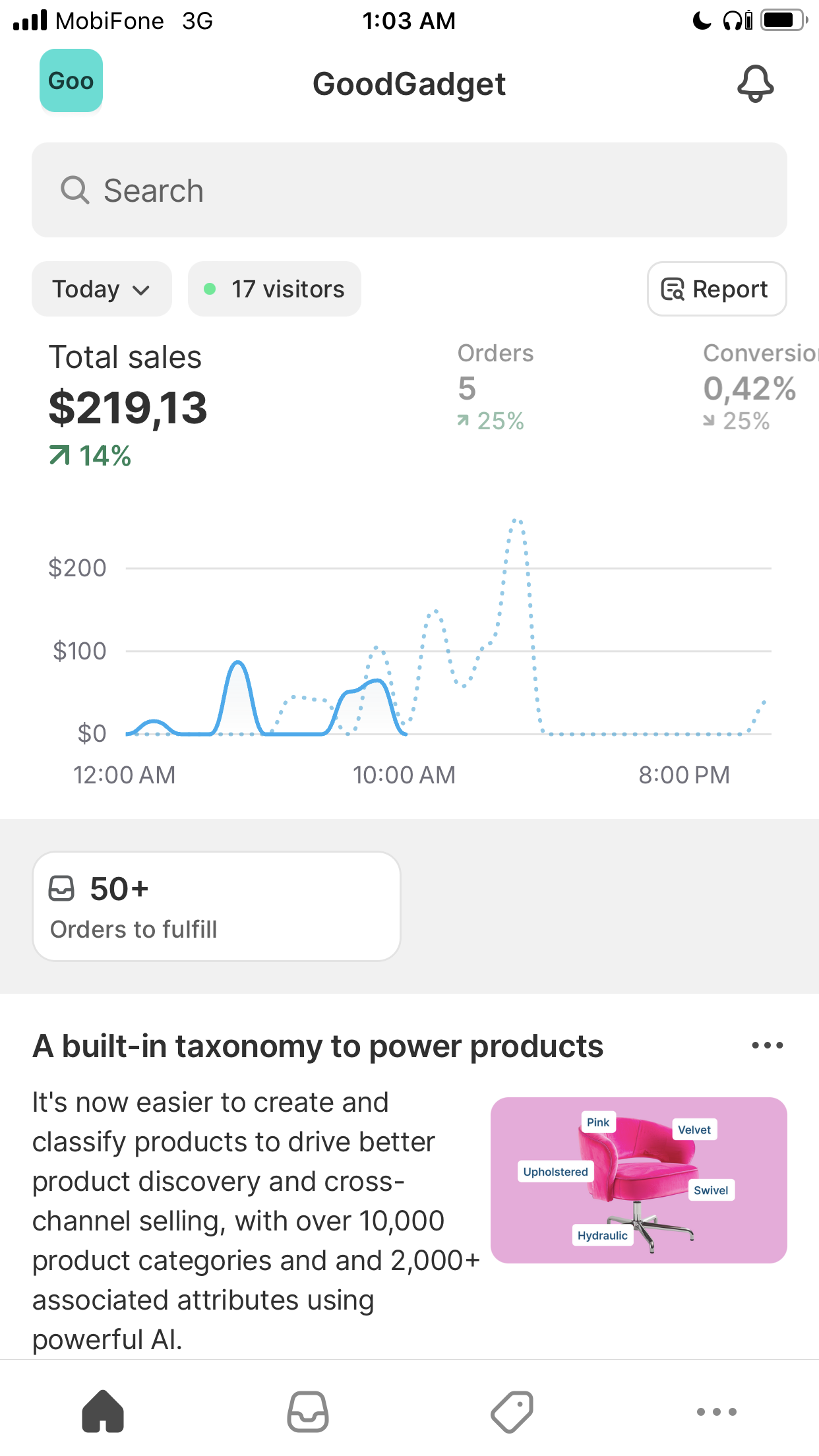Open taxonomy card options menu
Screen dimensions: 819x1456
click(x=768, y=1045)
